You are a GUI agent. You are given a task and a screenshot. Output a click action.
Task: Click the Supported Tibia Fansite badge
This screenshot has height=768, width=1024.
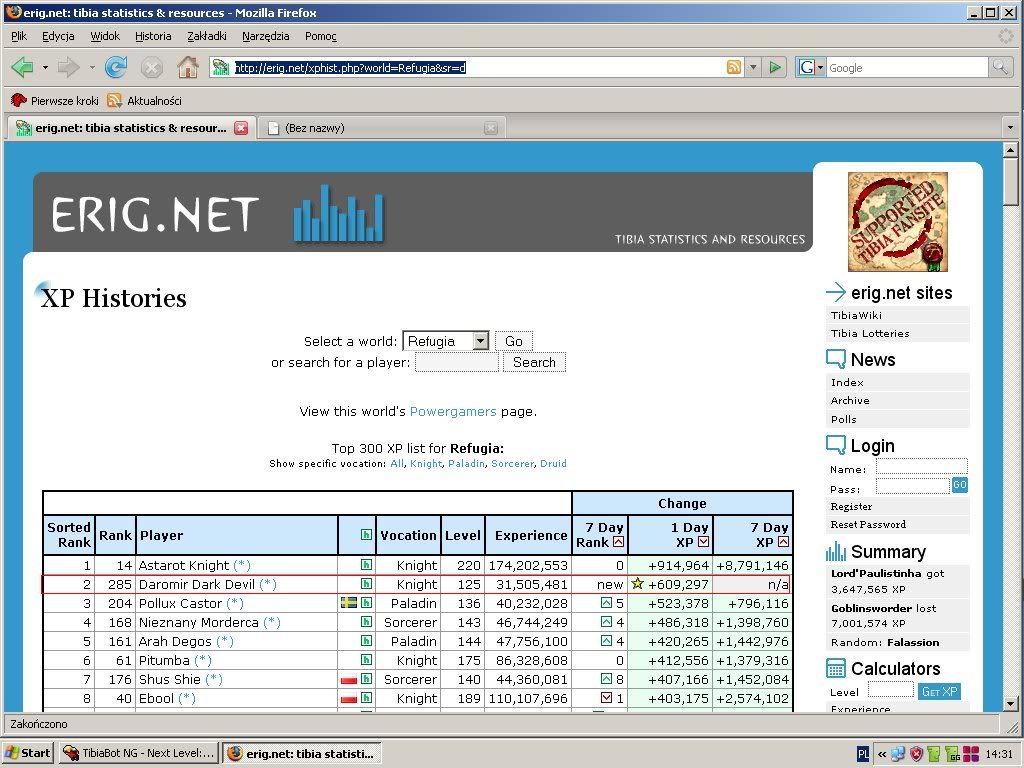(897, 222)
